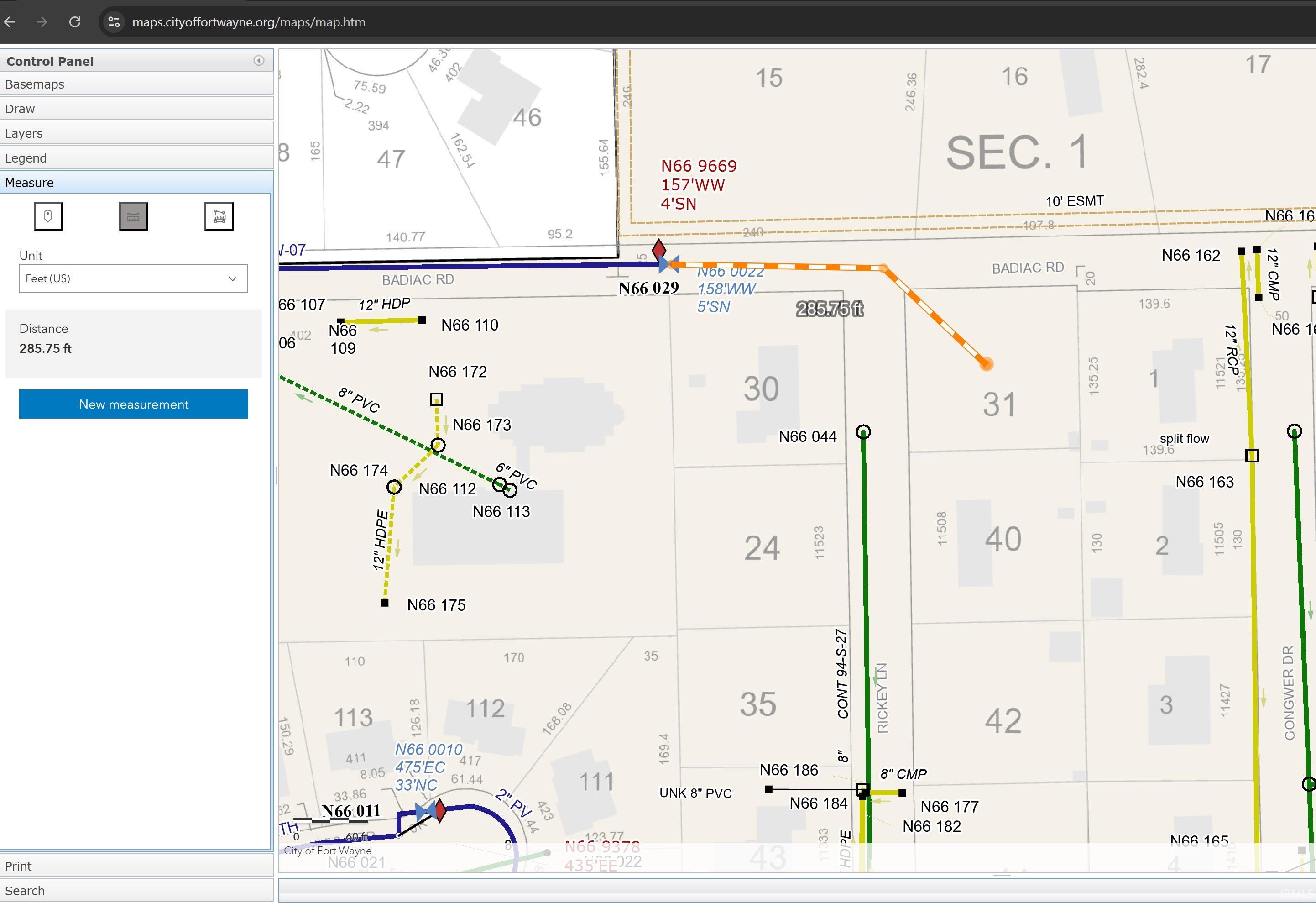Click the Control Panel title
The image size is (1316, 903).
[x=50, y=61]
